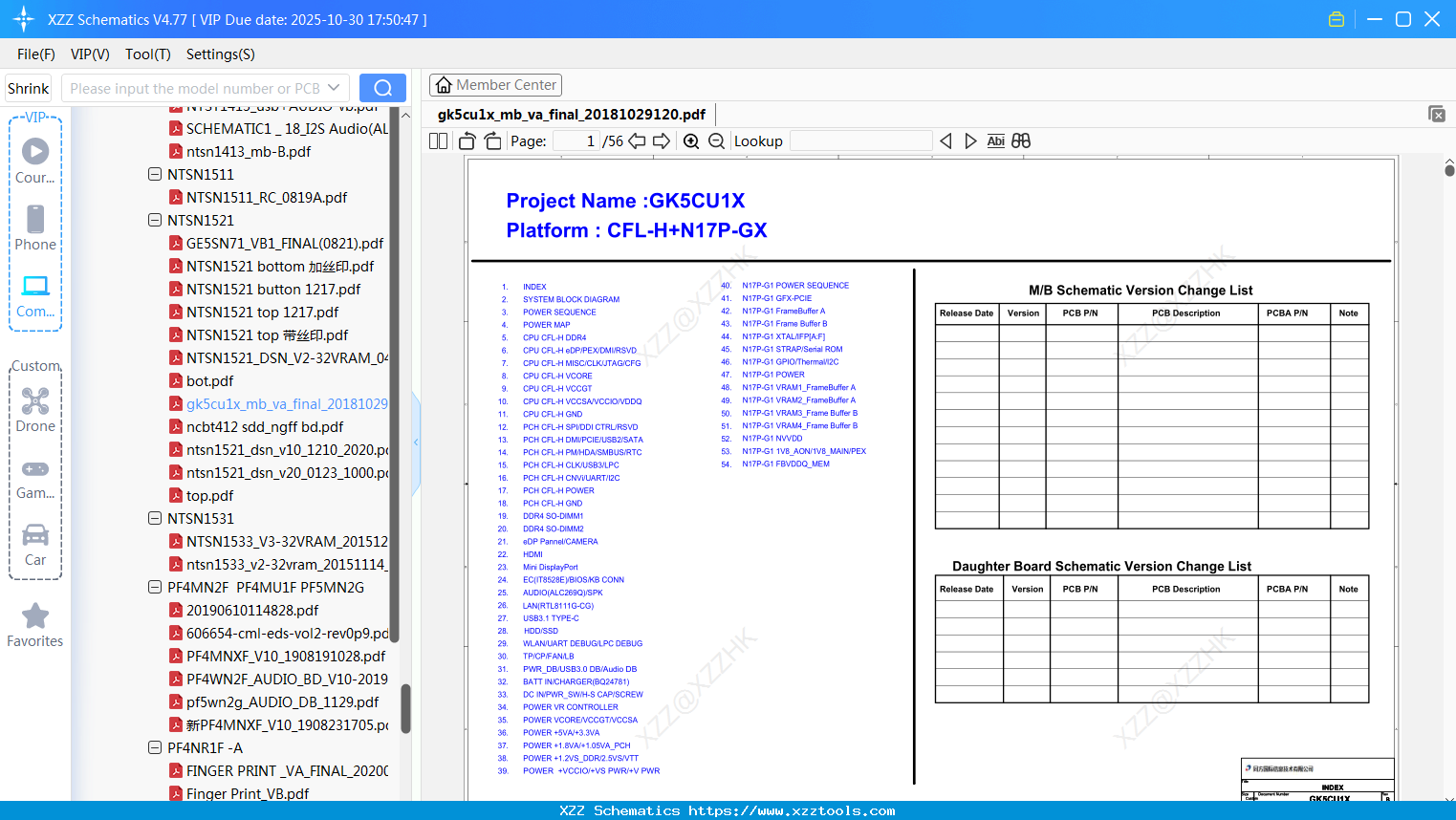Select the Car category
The height and width of the screenshot is (820, 1456).
pos(35,545)
